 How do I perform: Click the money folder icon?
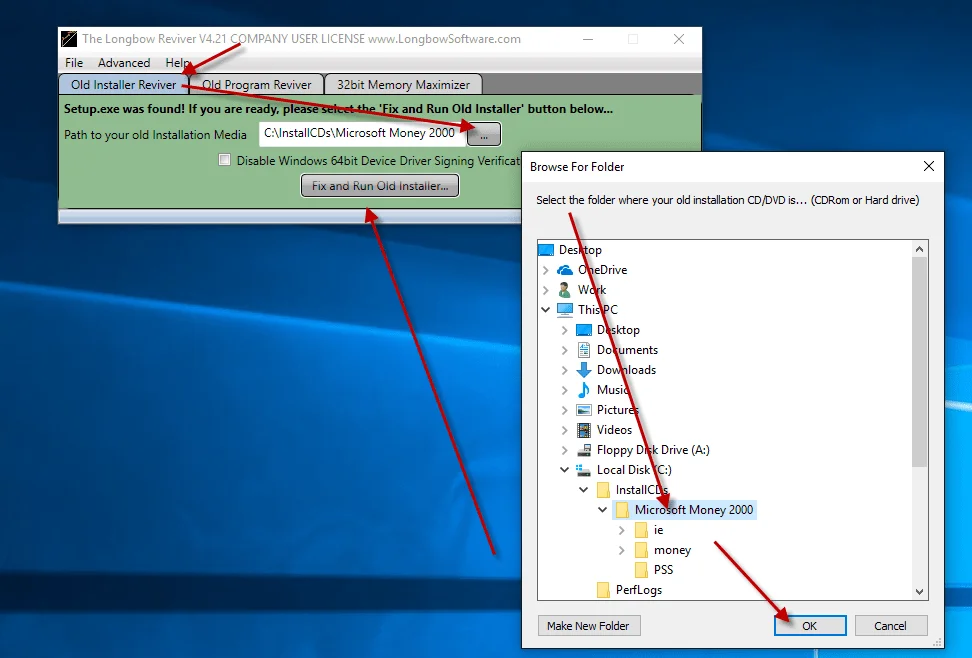tap(642, 550)
